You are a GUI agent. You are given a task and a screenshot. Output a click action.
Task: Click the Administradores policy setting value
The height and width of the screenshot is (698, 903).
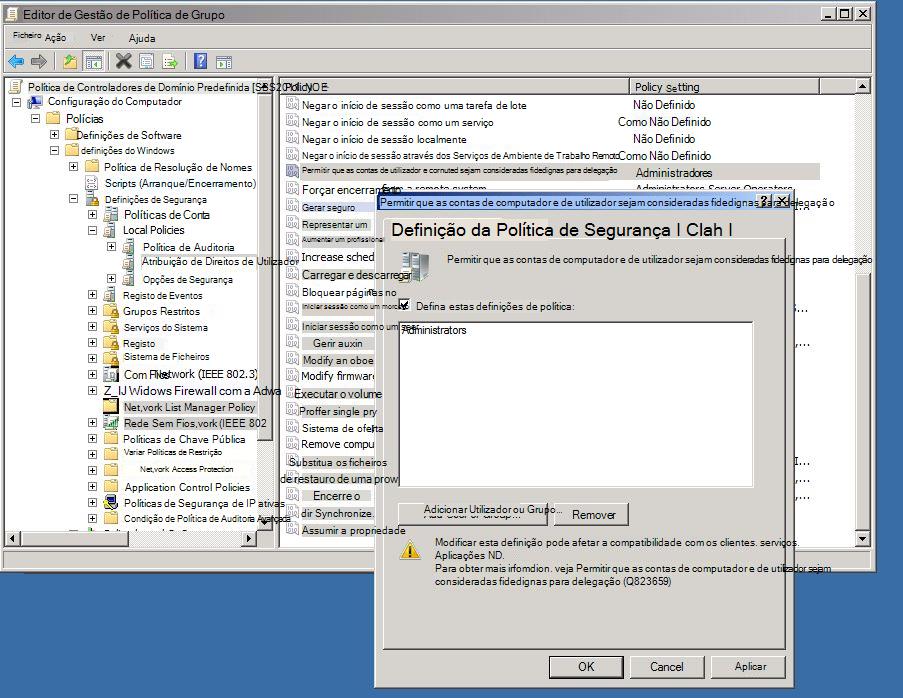pyautogui.click(x=674, y=173)
